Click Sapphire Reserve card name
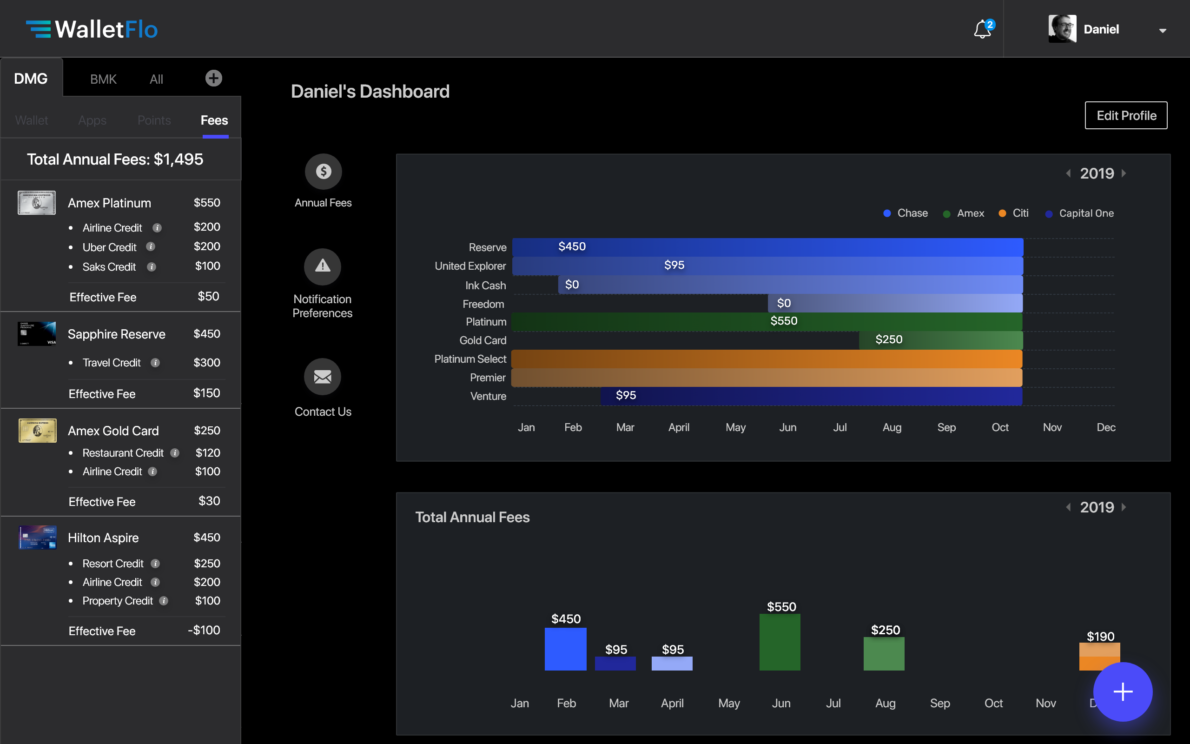 pos(116,334)
